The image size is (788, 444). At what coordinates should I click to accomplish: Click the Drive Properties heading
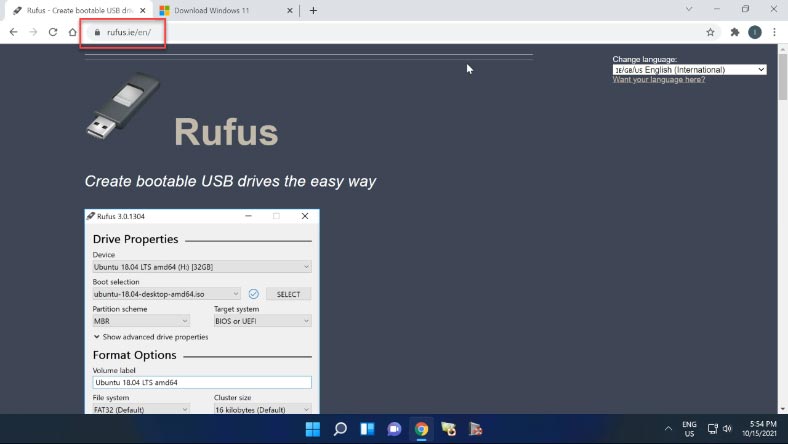tap(136, 239)
